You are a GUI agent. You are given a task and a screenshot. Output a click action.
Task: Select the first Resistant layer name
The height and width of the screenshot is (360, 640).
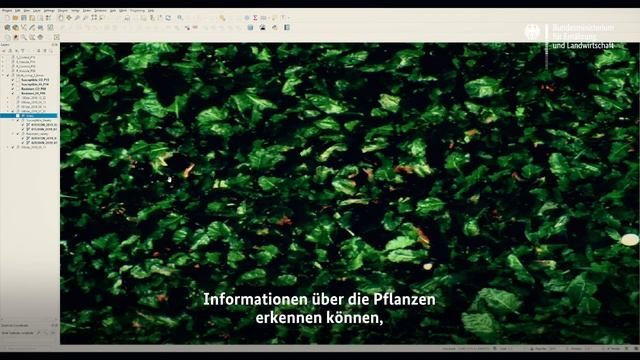[x=33, y=89]
